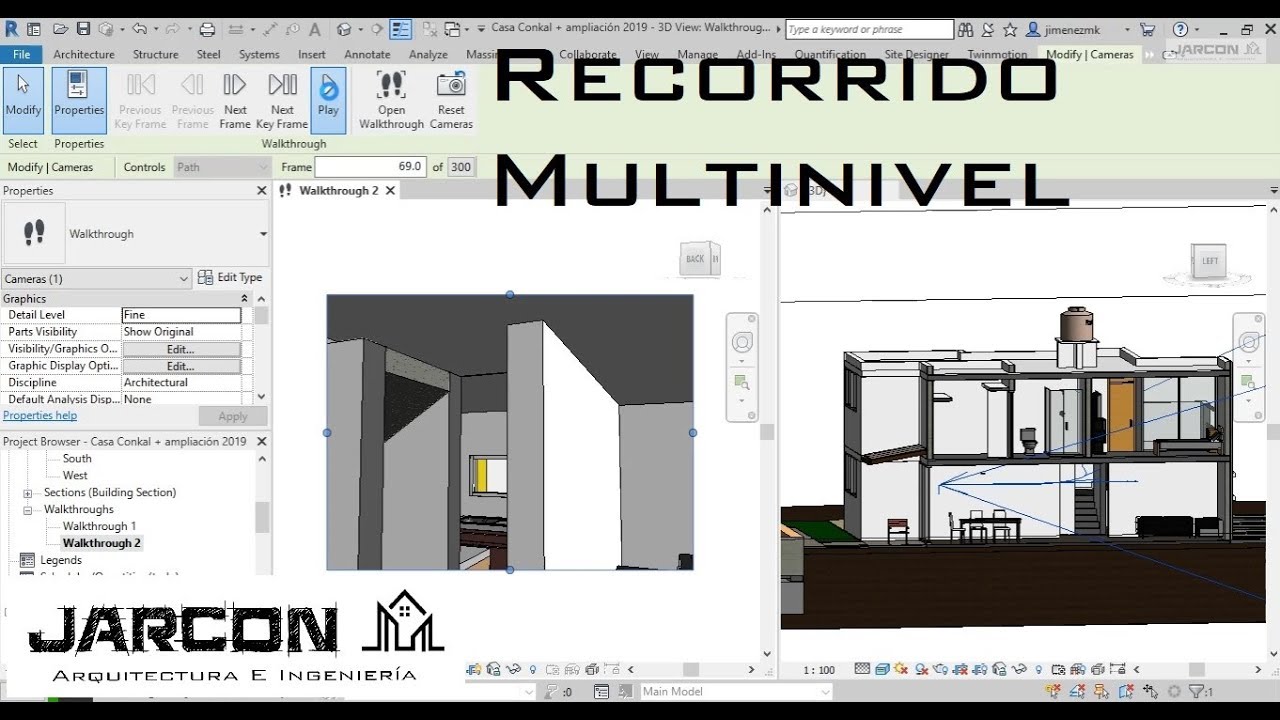Screen dimensions: 1280x720
Task: Click the Frame number input field
Action: pyautogui.click(x=371, y=167)
